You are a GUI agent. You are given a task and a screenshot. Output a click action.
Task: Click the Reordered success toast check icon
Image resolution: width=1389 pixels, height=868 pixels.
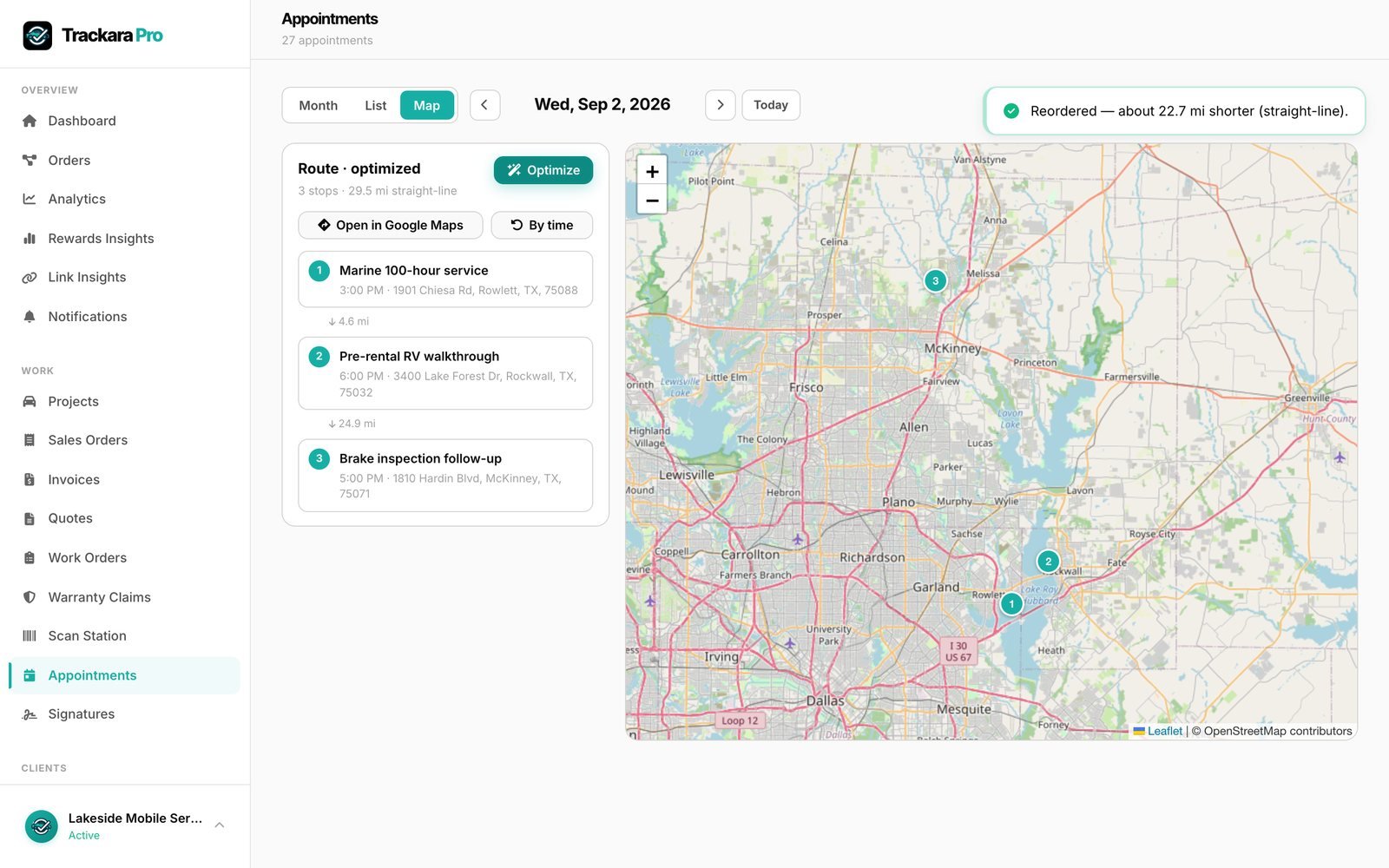click(x=1011, y=111)
